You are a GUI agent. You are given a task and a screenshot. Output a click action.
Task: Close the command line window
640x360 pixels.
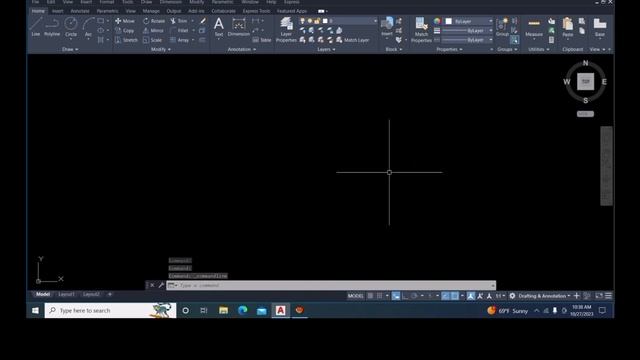click(152, 285)
